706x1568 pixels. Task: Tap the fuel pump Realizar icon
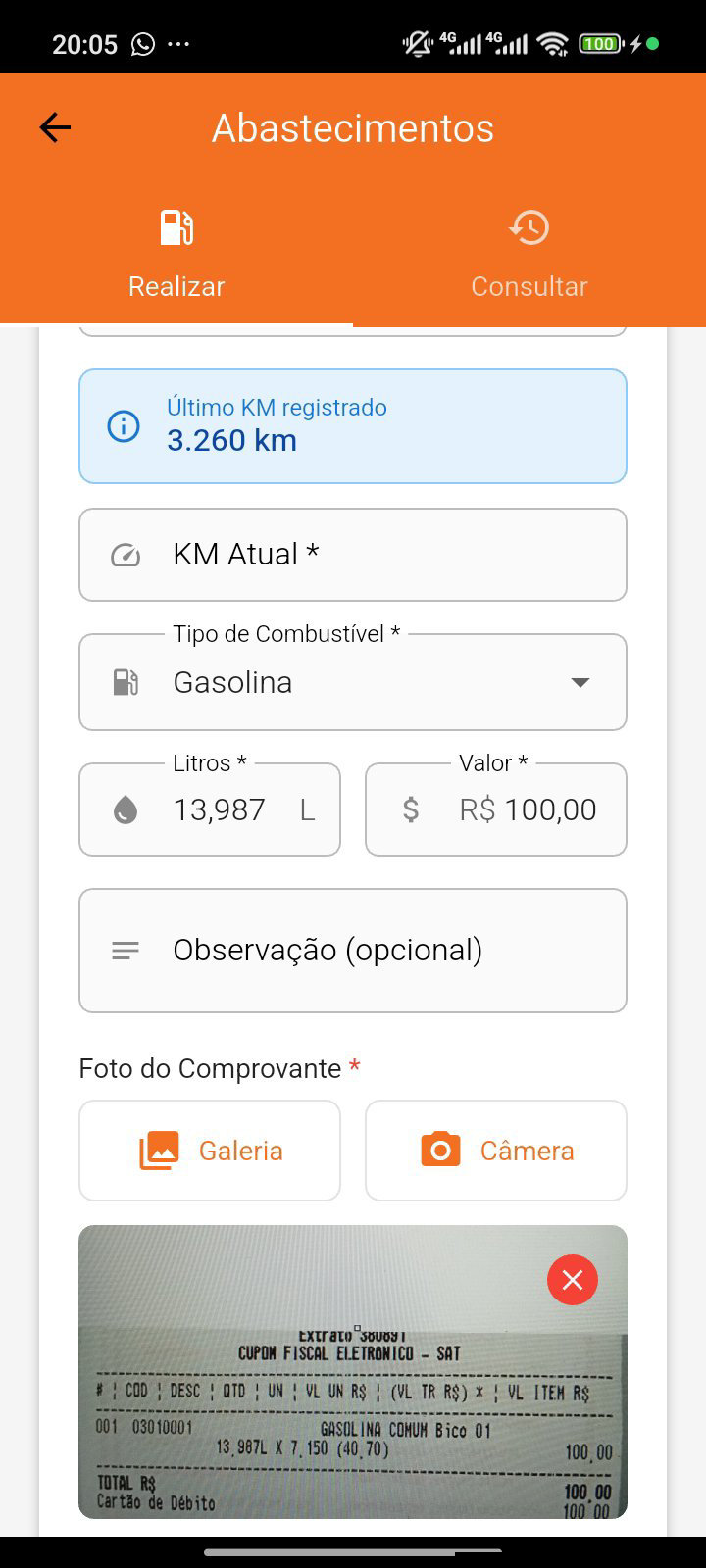click(x=176, y=227)
